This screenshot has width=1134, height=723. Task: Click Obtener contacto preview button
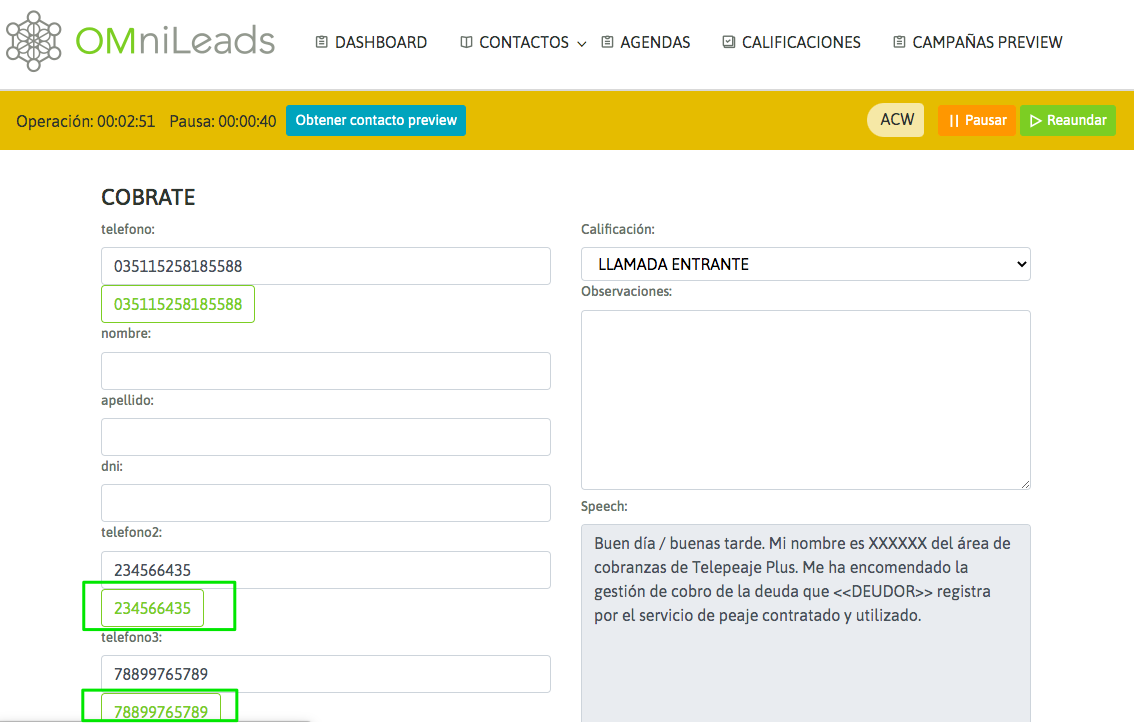point(375,120)
